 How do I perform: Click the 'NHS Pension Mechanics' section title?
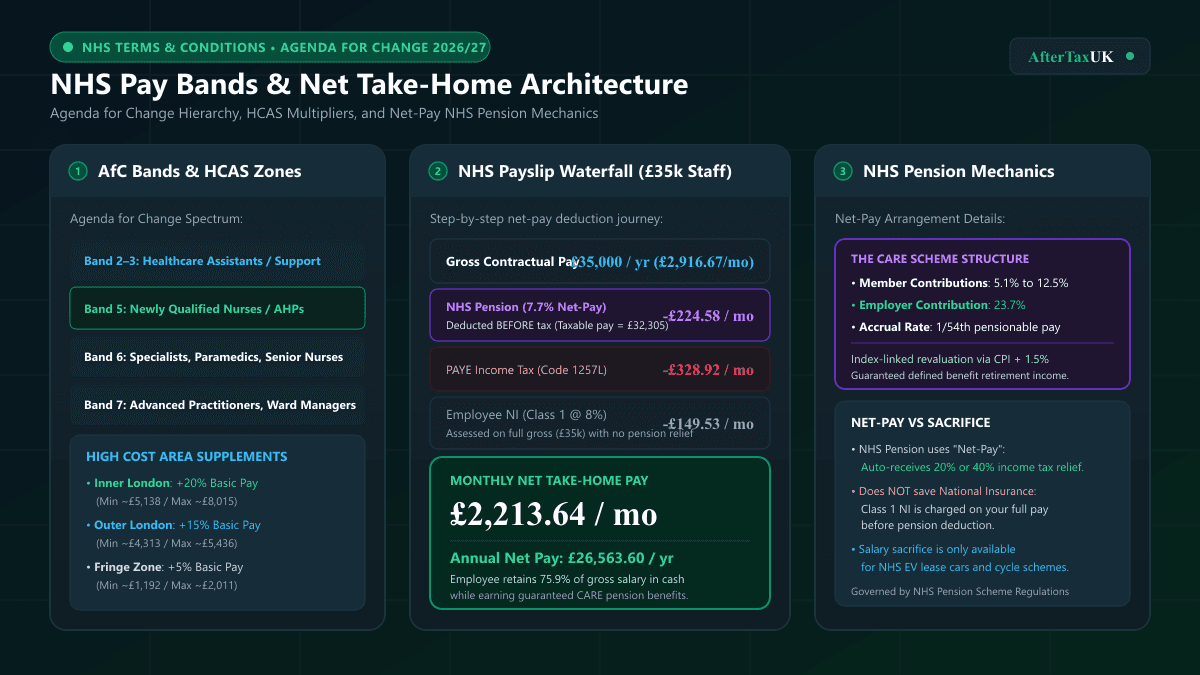point(959,171)
